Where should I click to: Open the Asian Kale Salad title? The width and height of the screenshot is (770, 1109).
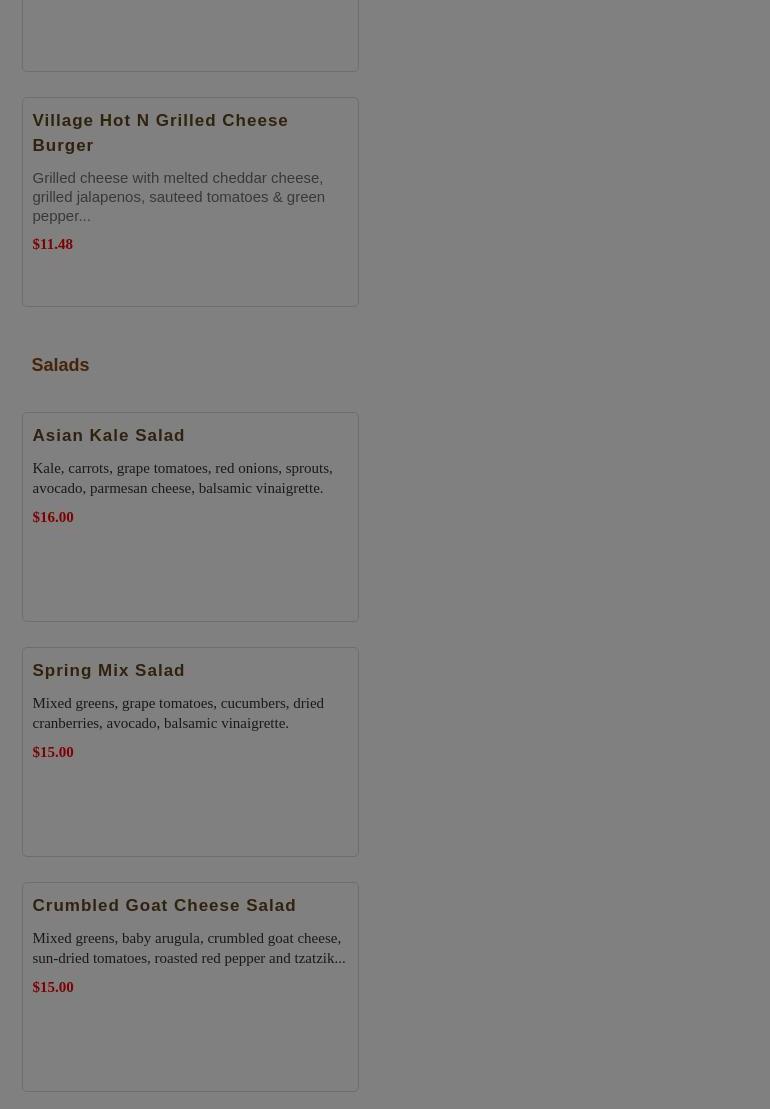click(x=108, y=435)
